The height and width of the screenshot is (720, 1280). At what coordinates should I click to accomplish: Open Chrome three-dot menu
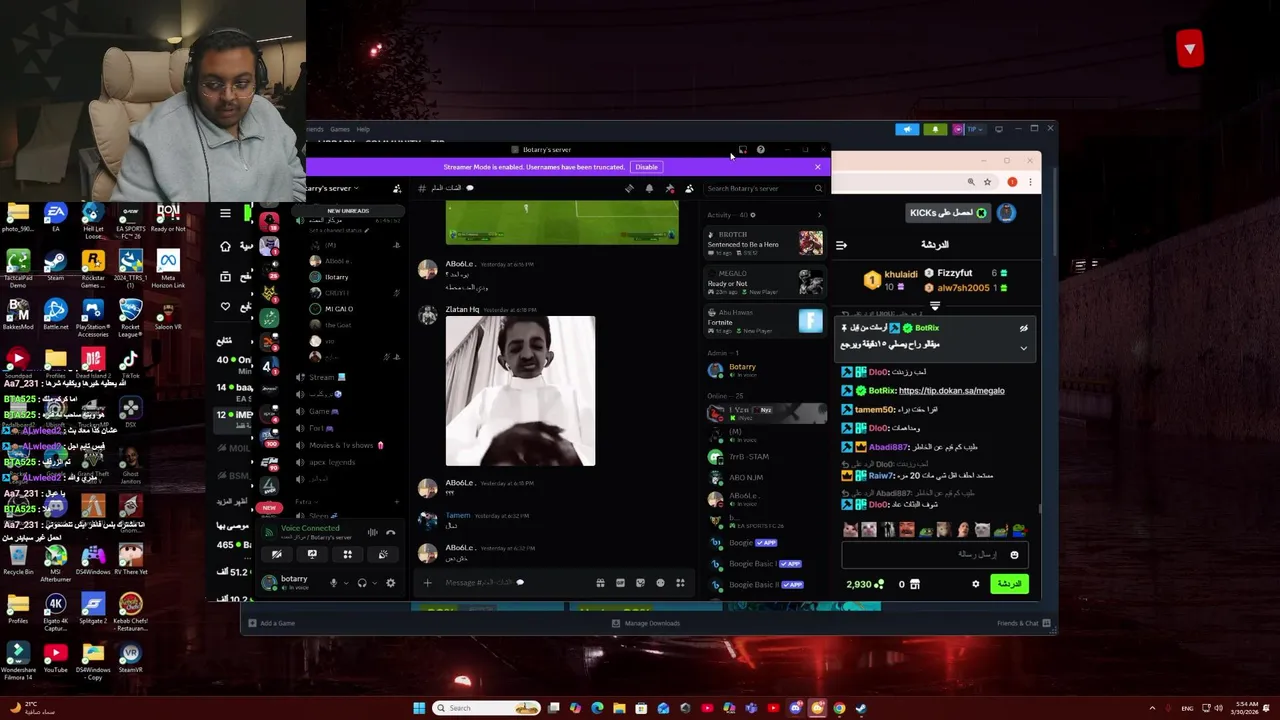(x=1030, y=182)
